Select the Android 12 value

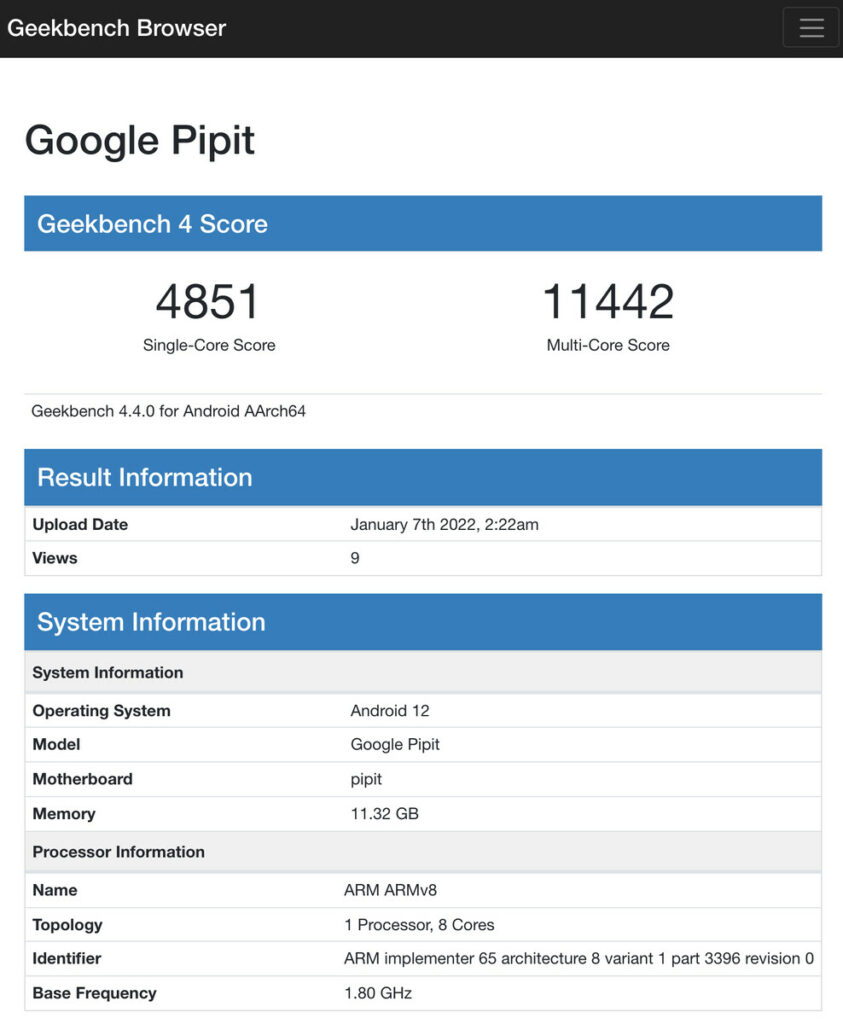click(390, 711)
